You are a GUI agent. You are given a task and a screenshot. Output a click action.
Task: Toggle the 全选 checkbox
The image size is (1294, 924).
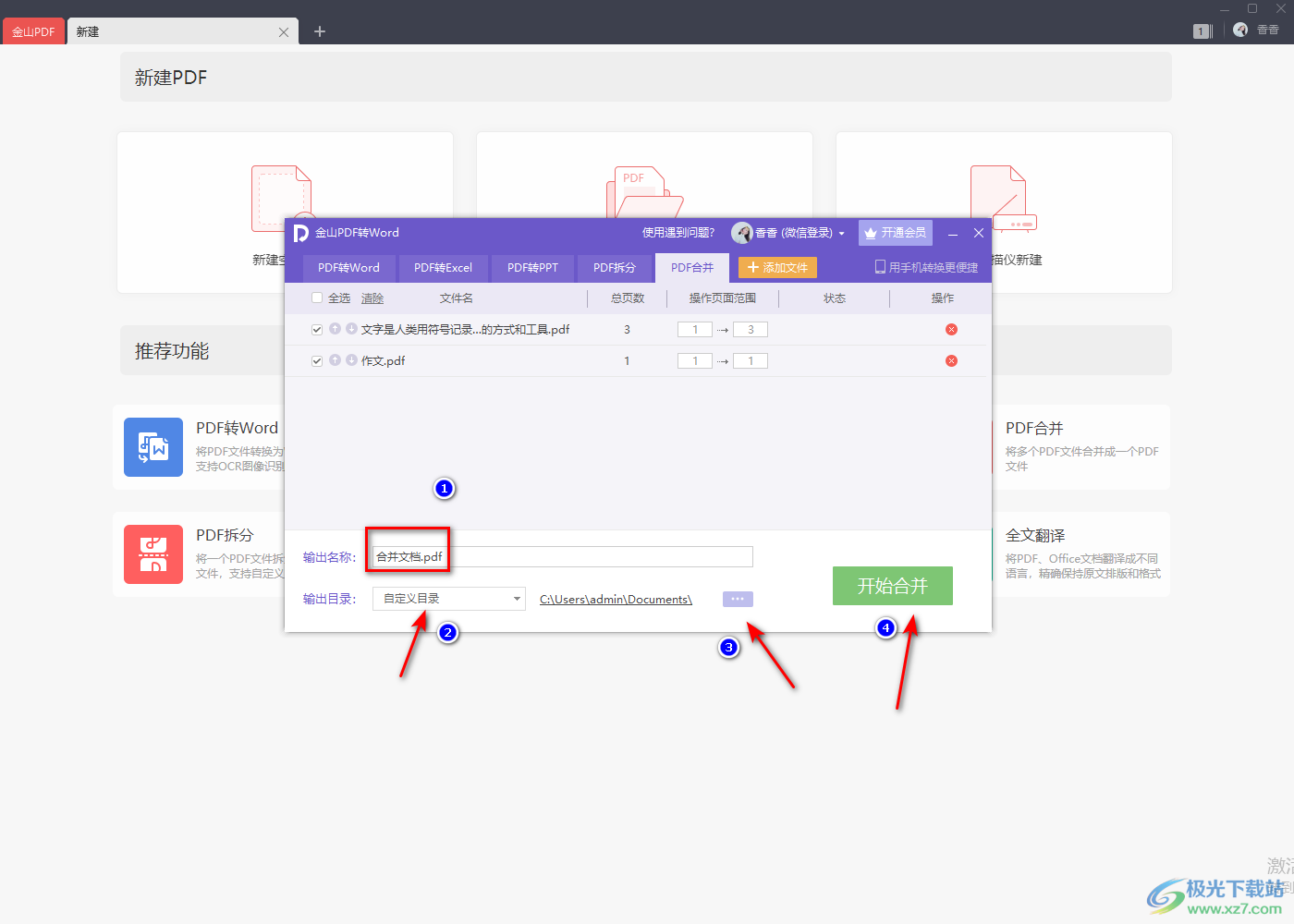point(317,298)
